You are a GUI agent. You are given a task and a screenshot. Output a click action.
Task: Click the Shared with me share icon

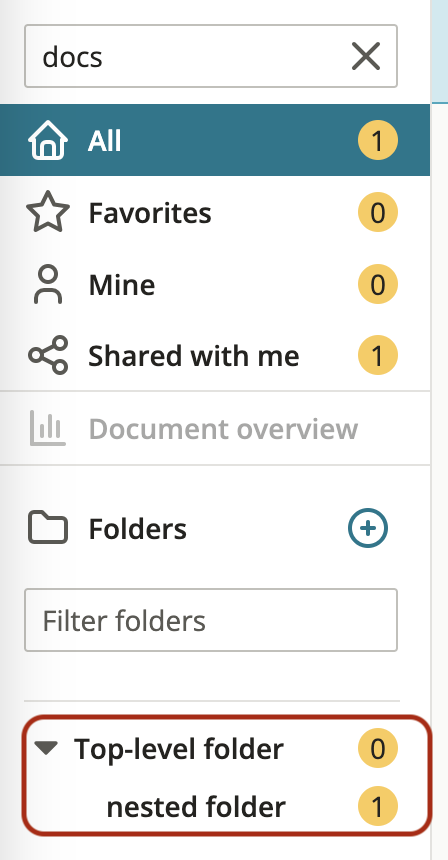click(48, 355)
